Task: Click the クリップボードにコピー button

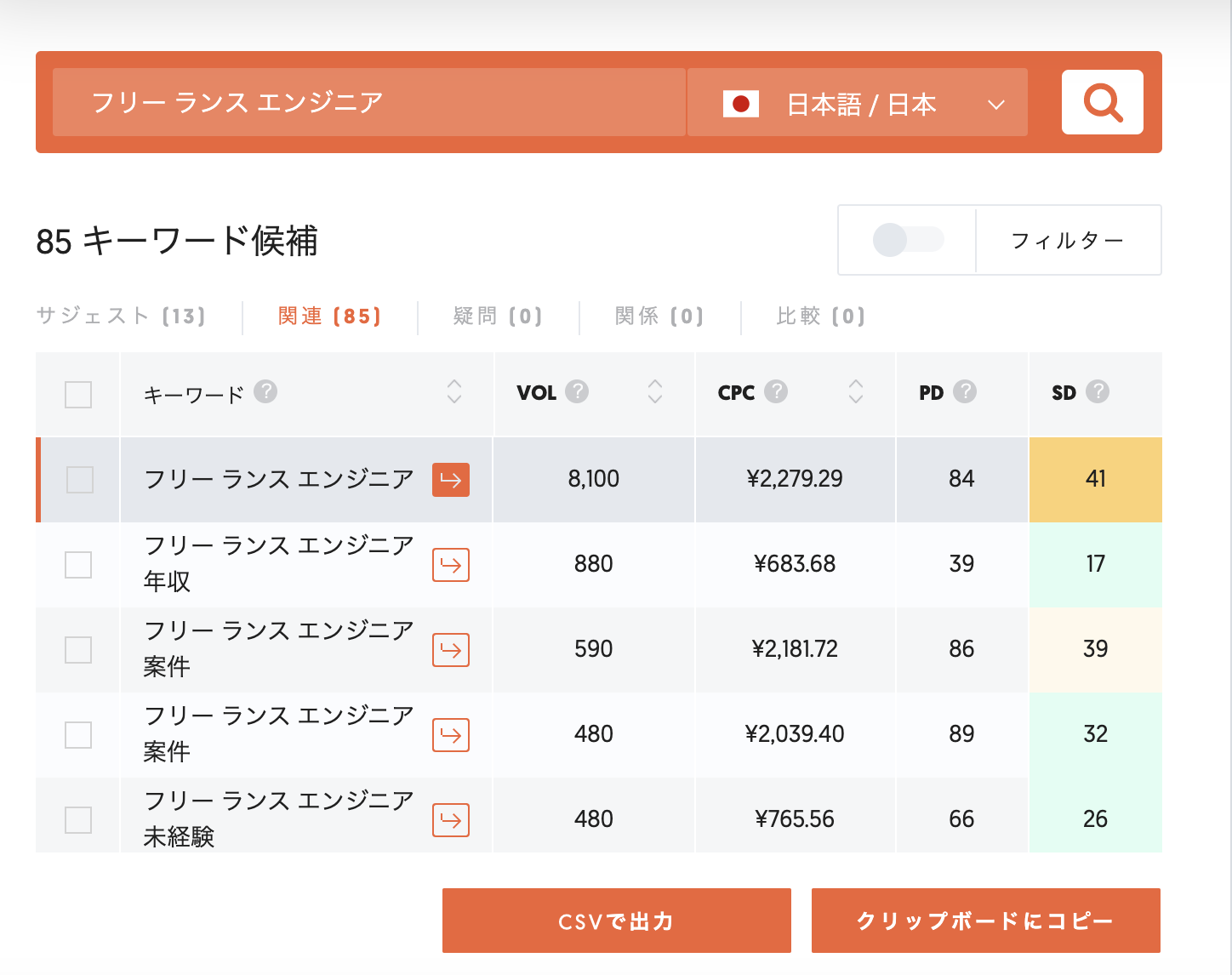Action: click(985, 921)
